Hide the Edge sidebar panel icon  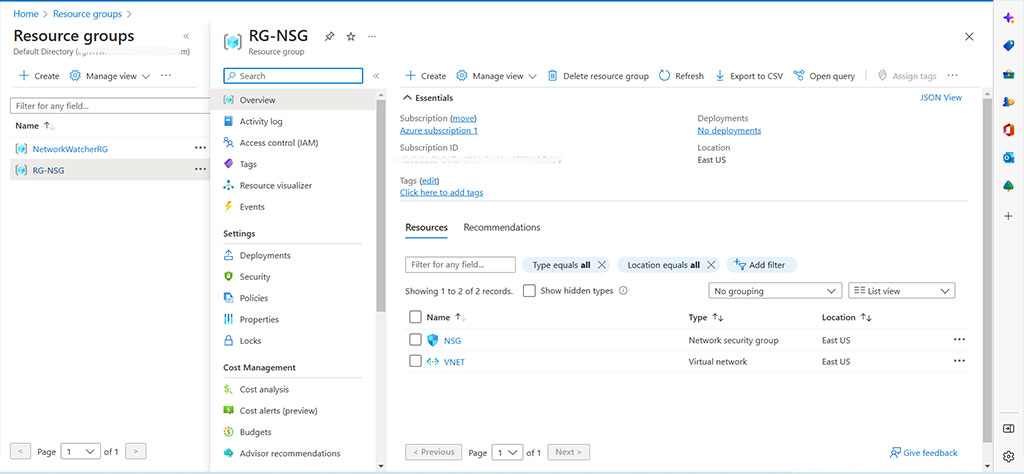coord(1008,429)
